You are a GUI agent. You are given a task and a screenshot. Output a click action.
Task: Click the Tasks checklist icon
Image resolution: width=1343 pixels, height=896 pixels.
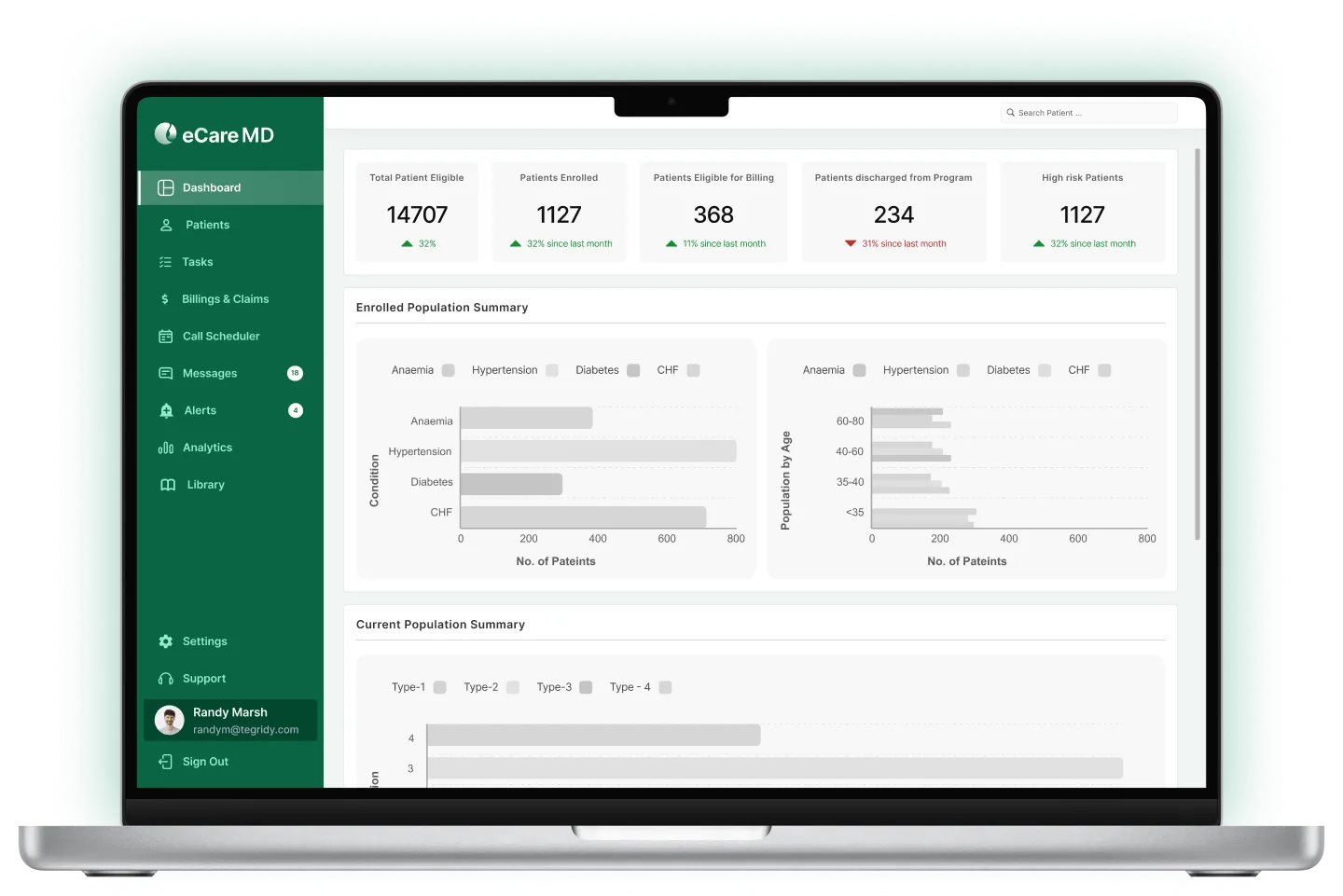(x=165, y=262)
